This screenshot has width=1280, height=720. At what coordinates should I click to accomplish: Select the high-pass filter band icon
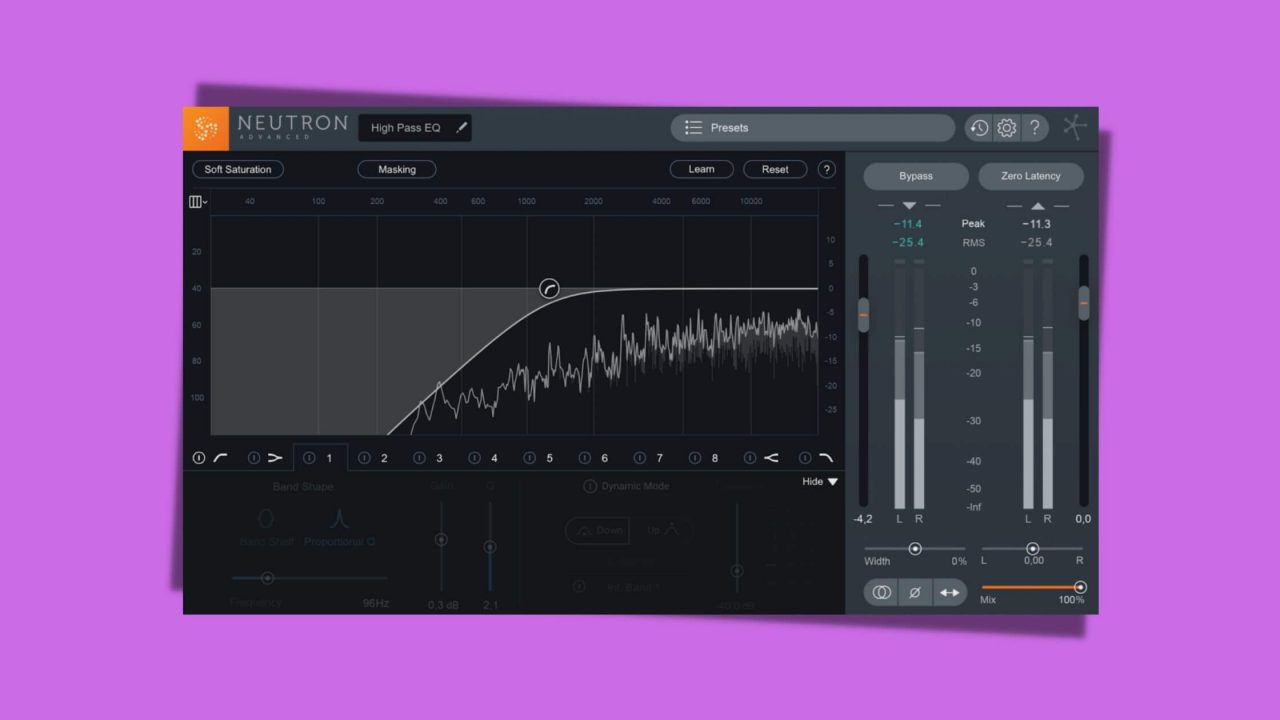(221, 457)
